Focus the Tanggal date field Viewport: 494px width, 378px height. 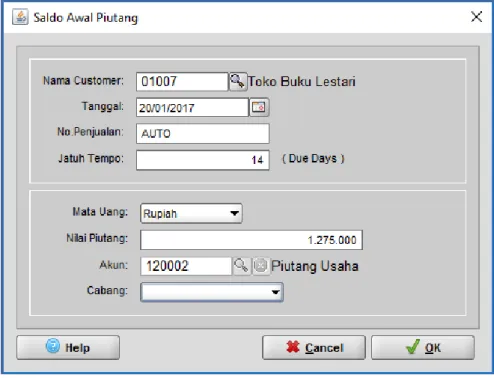[x=192, y=107]
